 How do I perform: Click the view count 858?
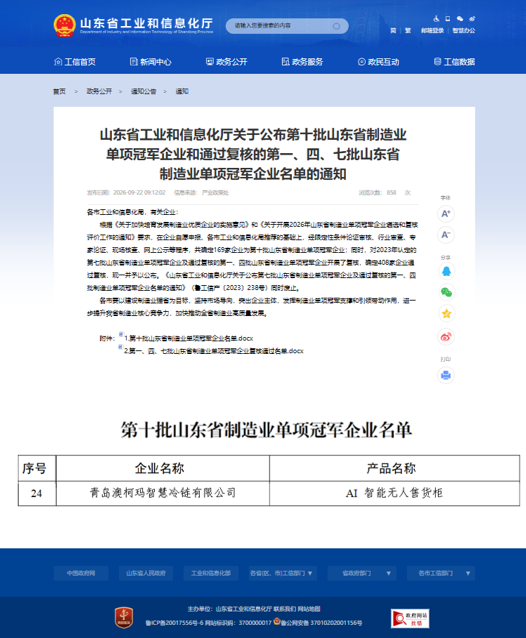[x=391, y=192]
